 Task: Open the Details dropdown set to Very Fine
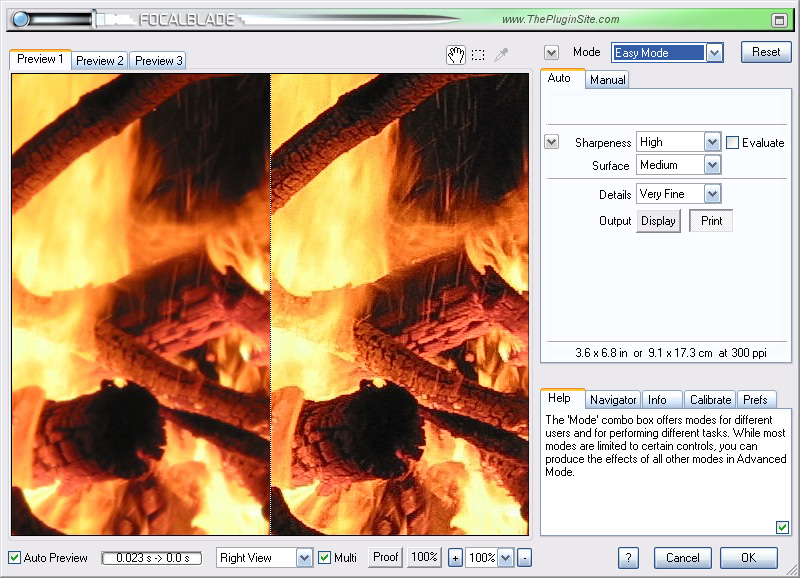tap(678, 194)
